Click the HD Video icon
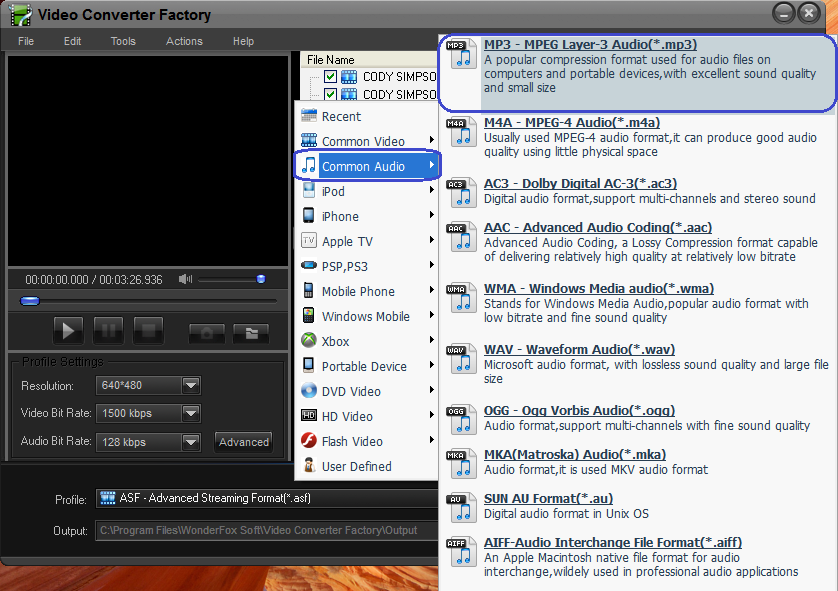 coord(309,415)
